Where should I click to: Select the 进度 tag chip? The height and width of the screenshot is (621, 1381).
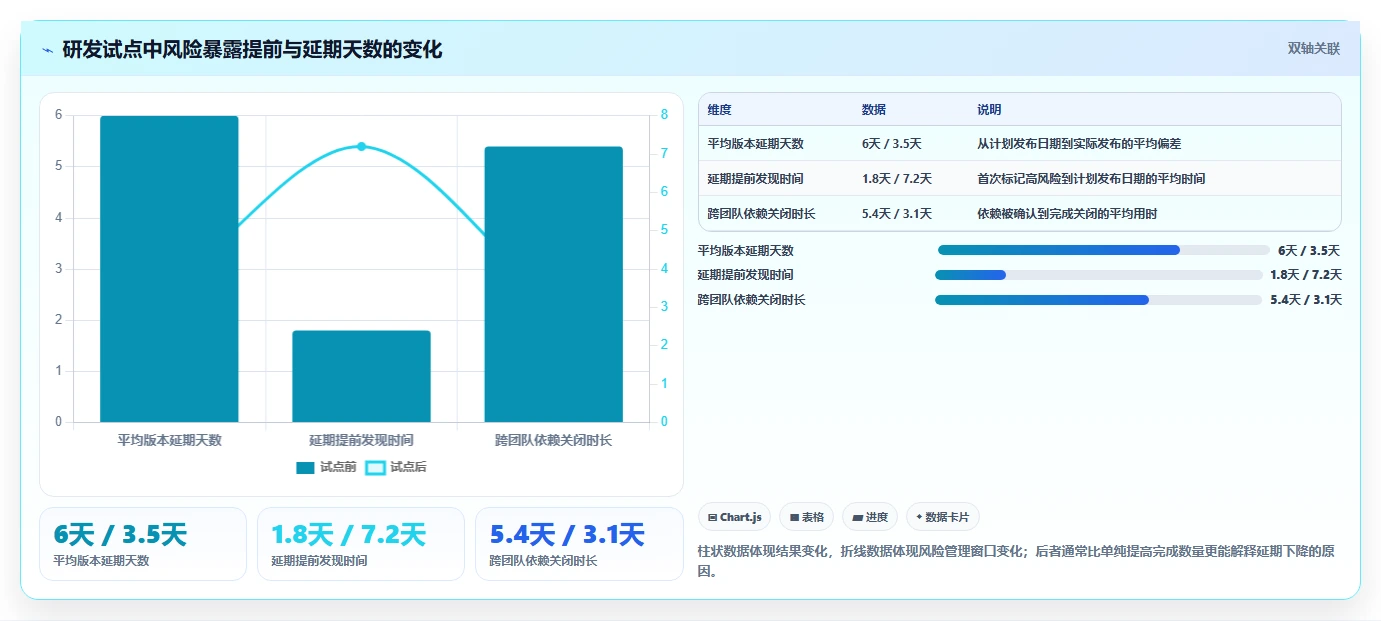pyautogui.click(x=870, y=517)
